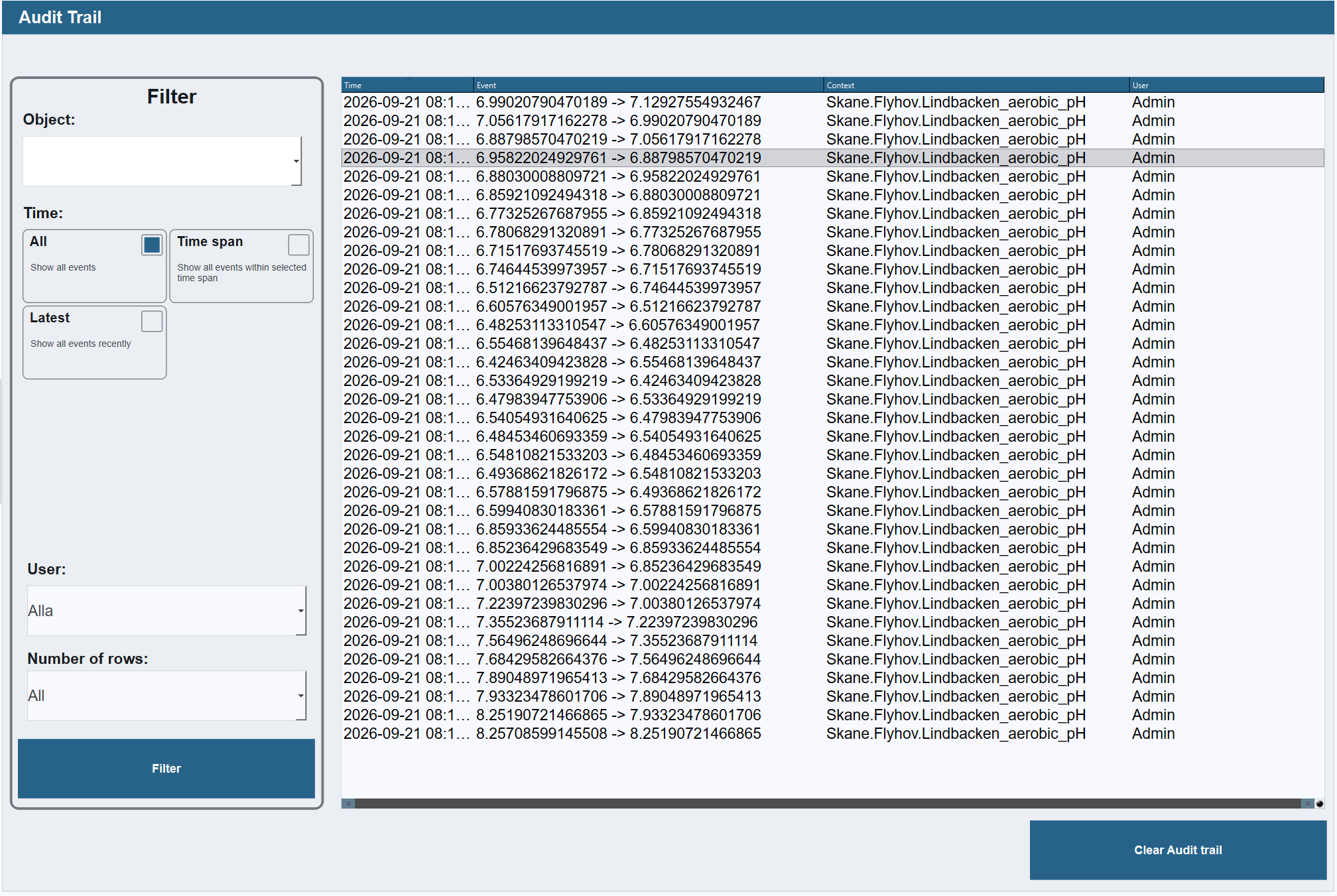
Task: Click the horizontal scrollbar track
Action: pos(828,803)
